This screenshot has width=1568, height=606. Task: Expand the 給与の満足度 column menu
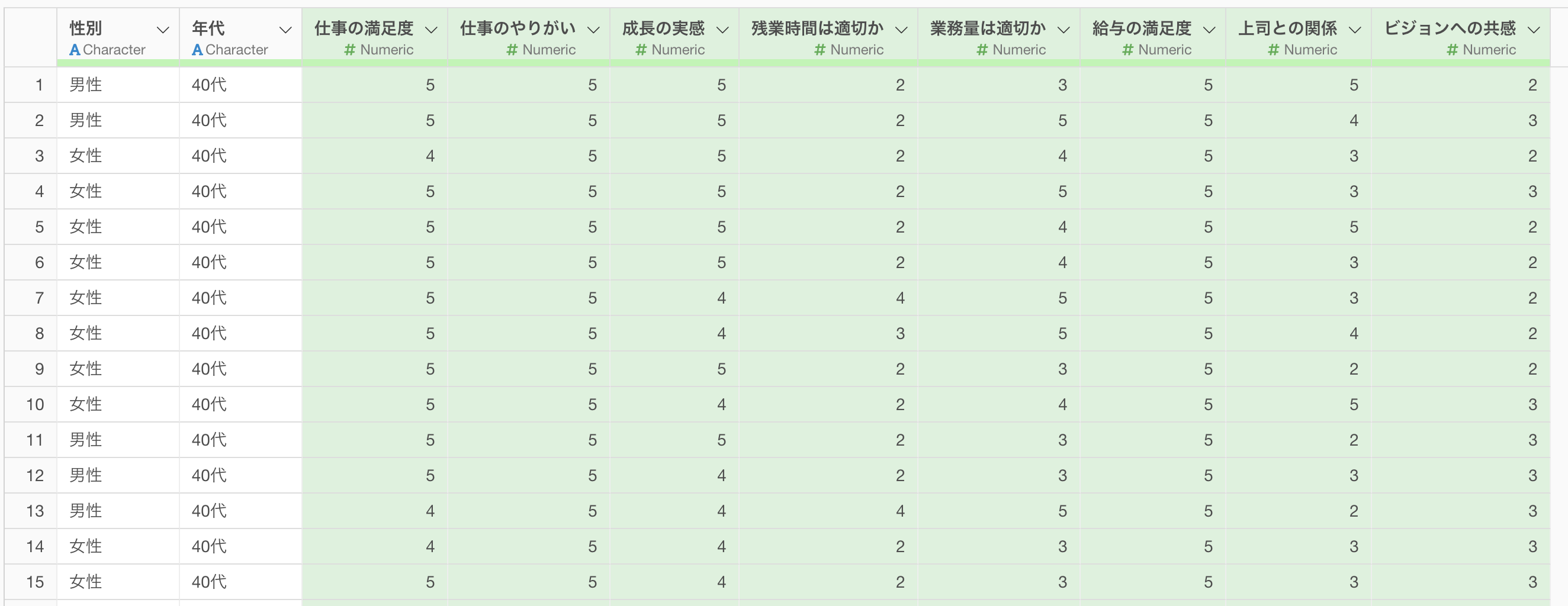1210,29
